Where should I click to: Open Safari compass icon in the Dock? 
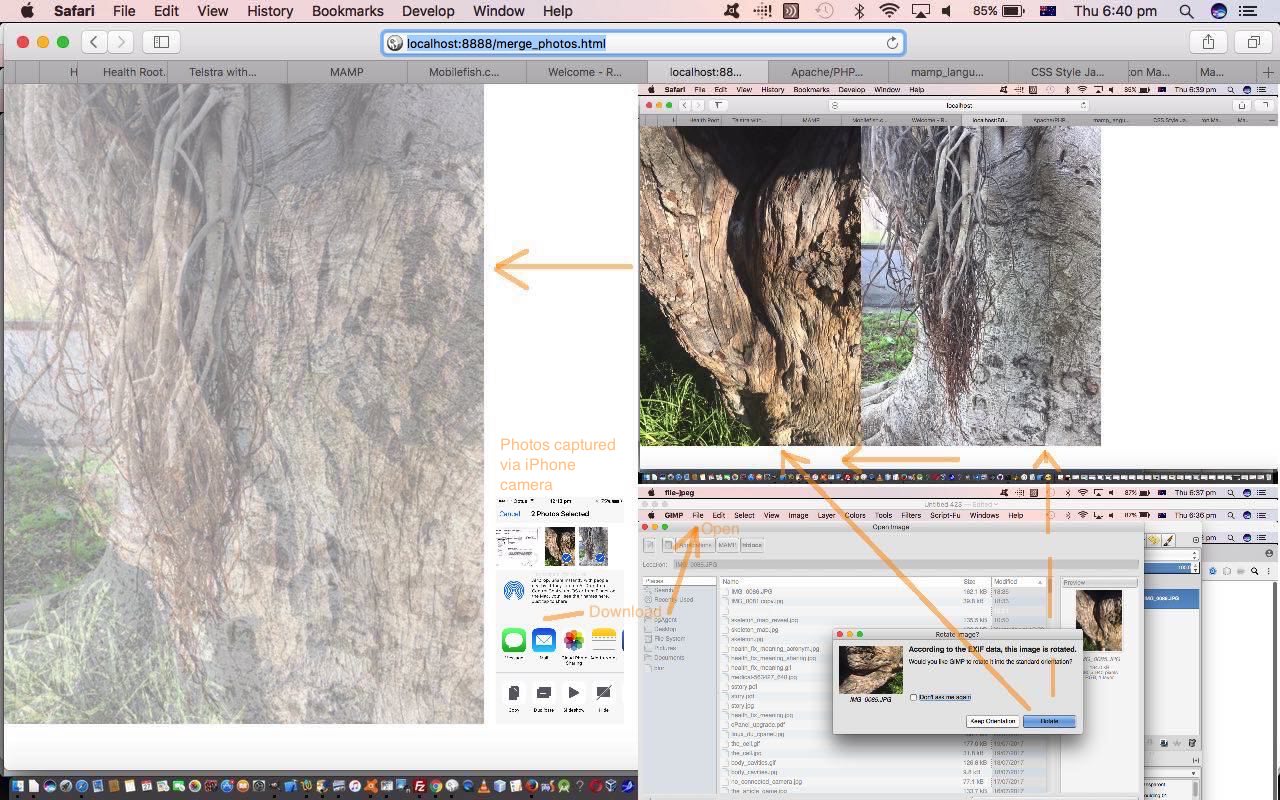(82, 786)
